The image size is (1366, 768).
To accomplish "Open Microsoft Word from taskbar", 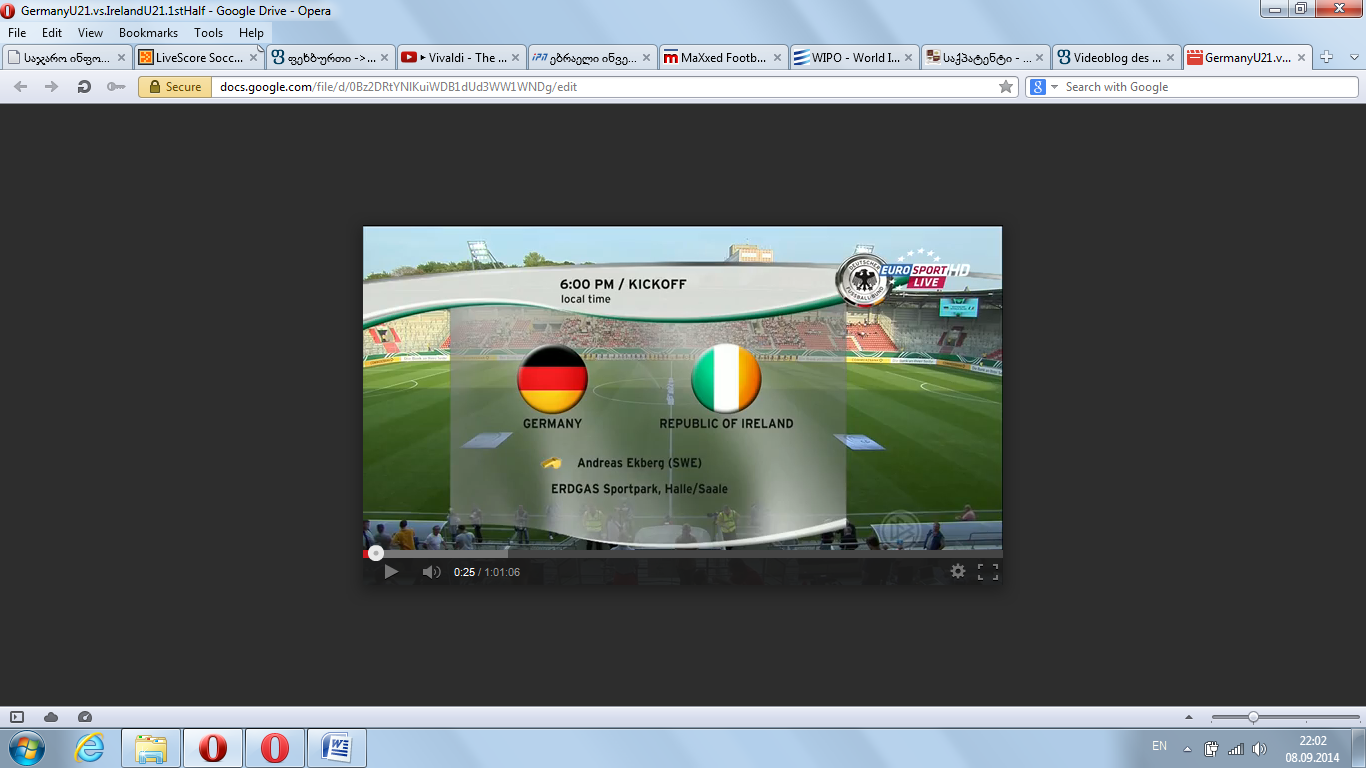I will (x=337, y=748).
